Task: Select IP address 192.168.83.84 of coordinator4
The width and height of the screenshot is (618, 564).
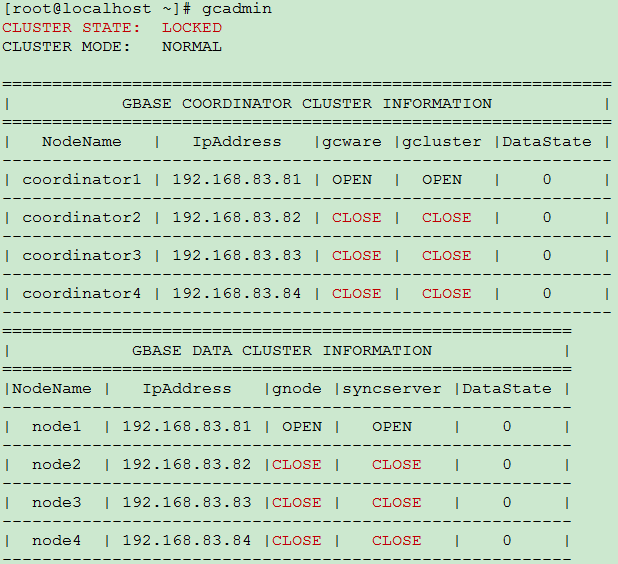Action: (x=237, y=294)
